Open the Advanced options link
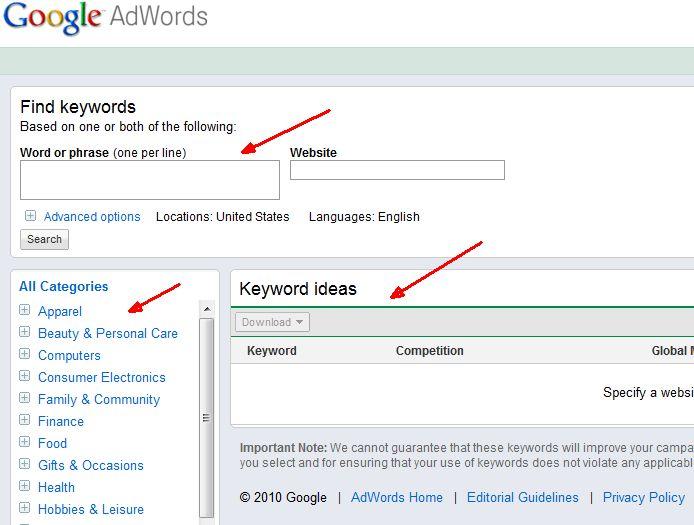694x525 pixels. click(92, 216)
